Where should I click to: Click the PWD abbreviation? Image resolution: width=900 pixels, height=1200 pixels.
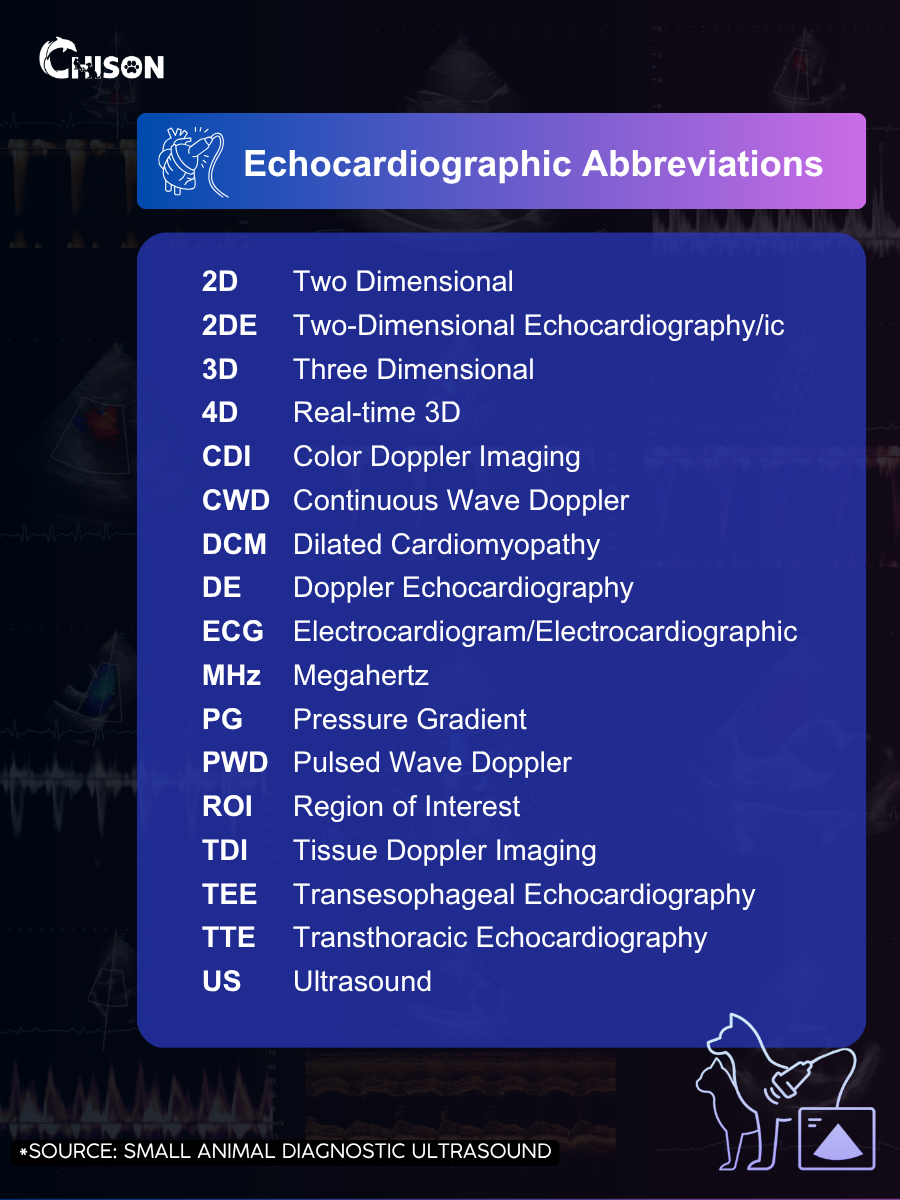(x=235, y=763)
